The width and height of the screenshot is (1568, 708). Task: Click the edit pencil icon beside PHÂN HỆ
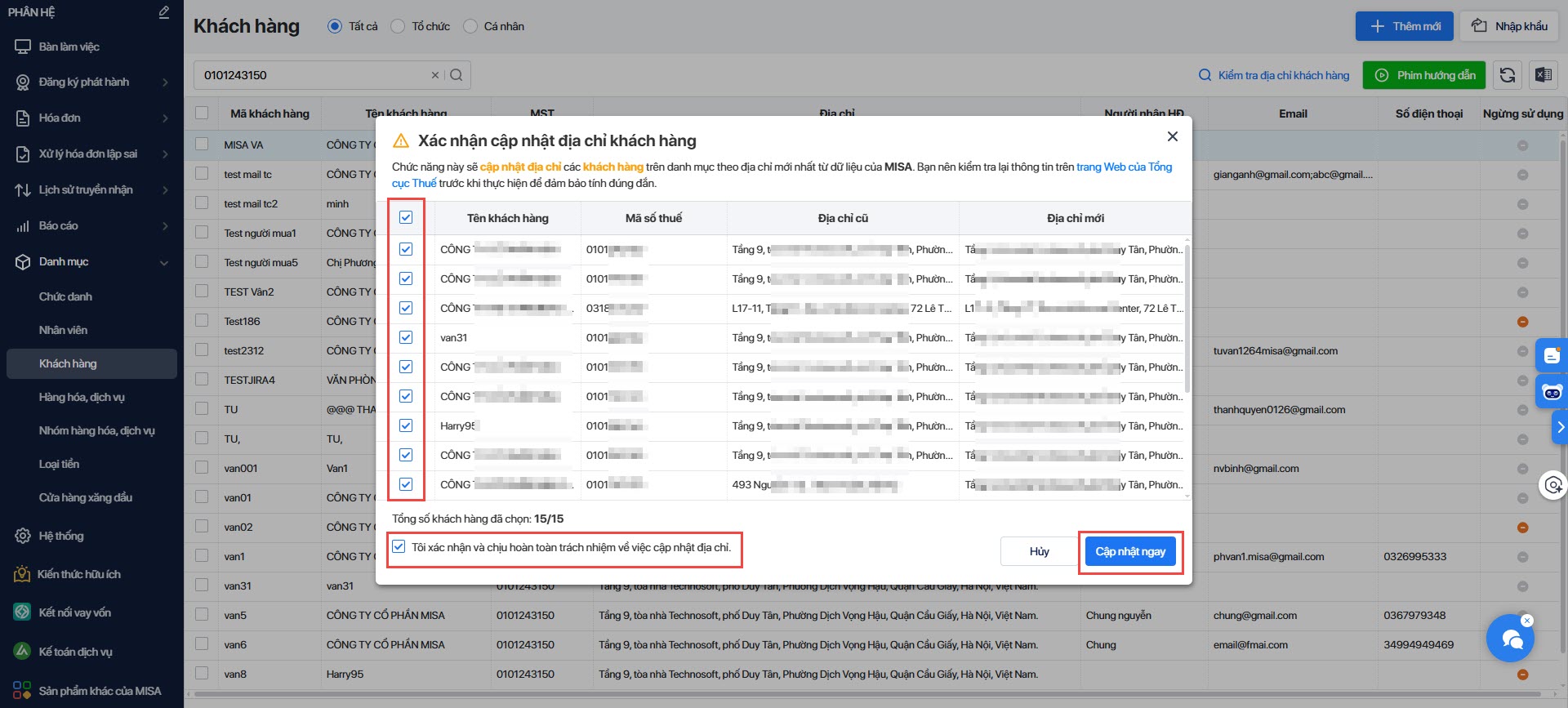pyautogui.click(x=164, y=12)
